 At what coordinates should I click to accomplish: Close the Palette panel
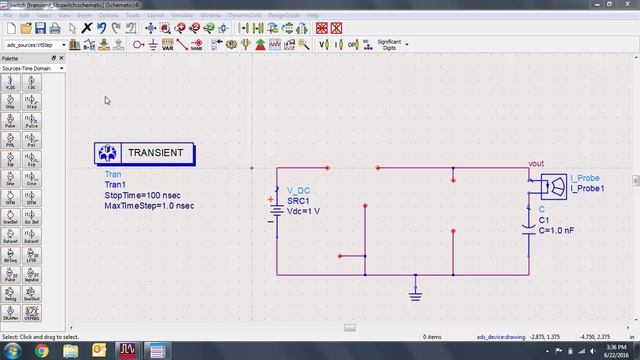click(61, 58)
